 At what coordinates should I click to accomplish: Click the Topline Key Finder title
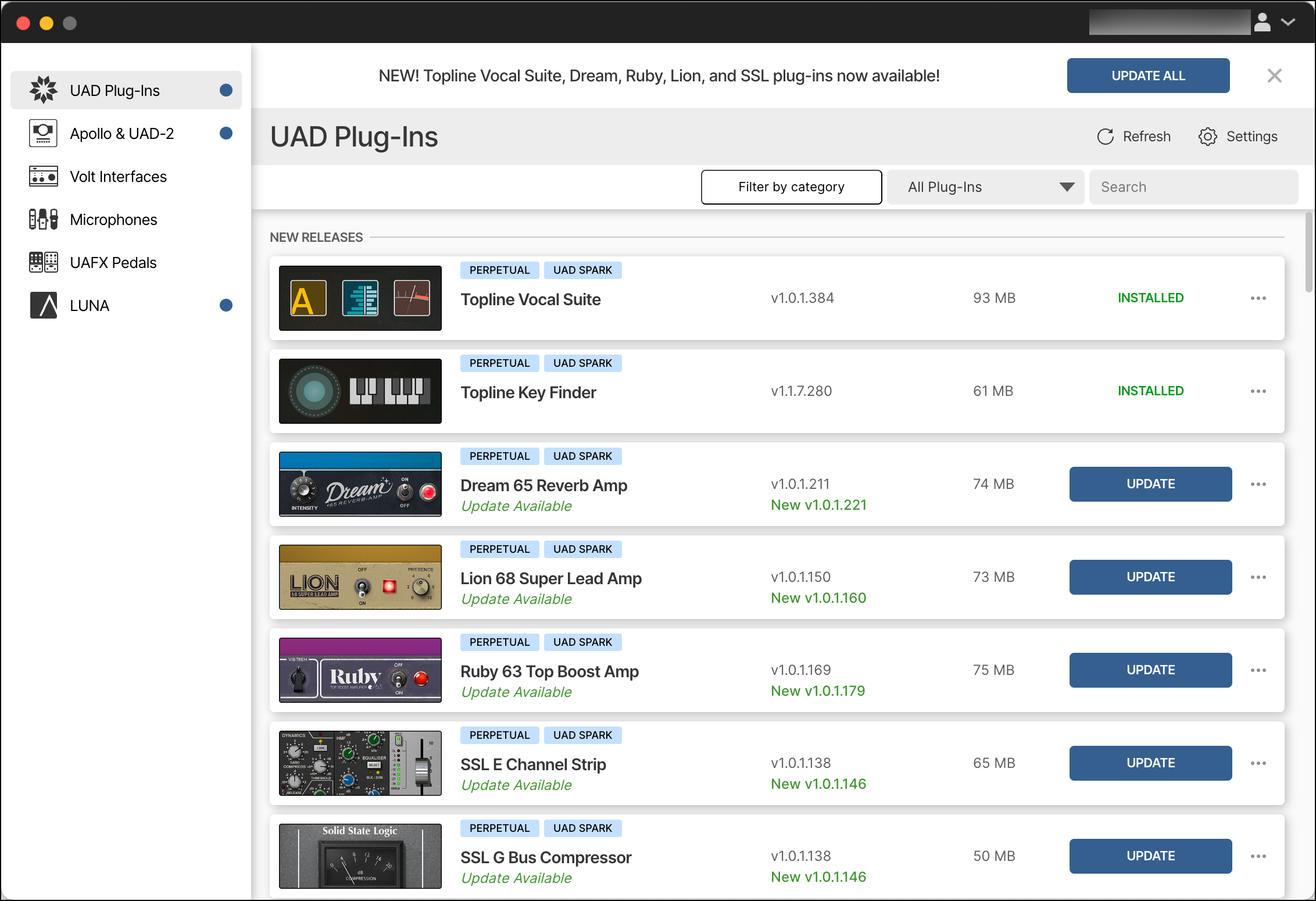click(x=528, y=392)
